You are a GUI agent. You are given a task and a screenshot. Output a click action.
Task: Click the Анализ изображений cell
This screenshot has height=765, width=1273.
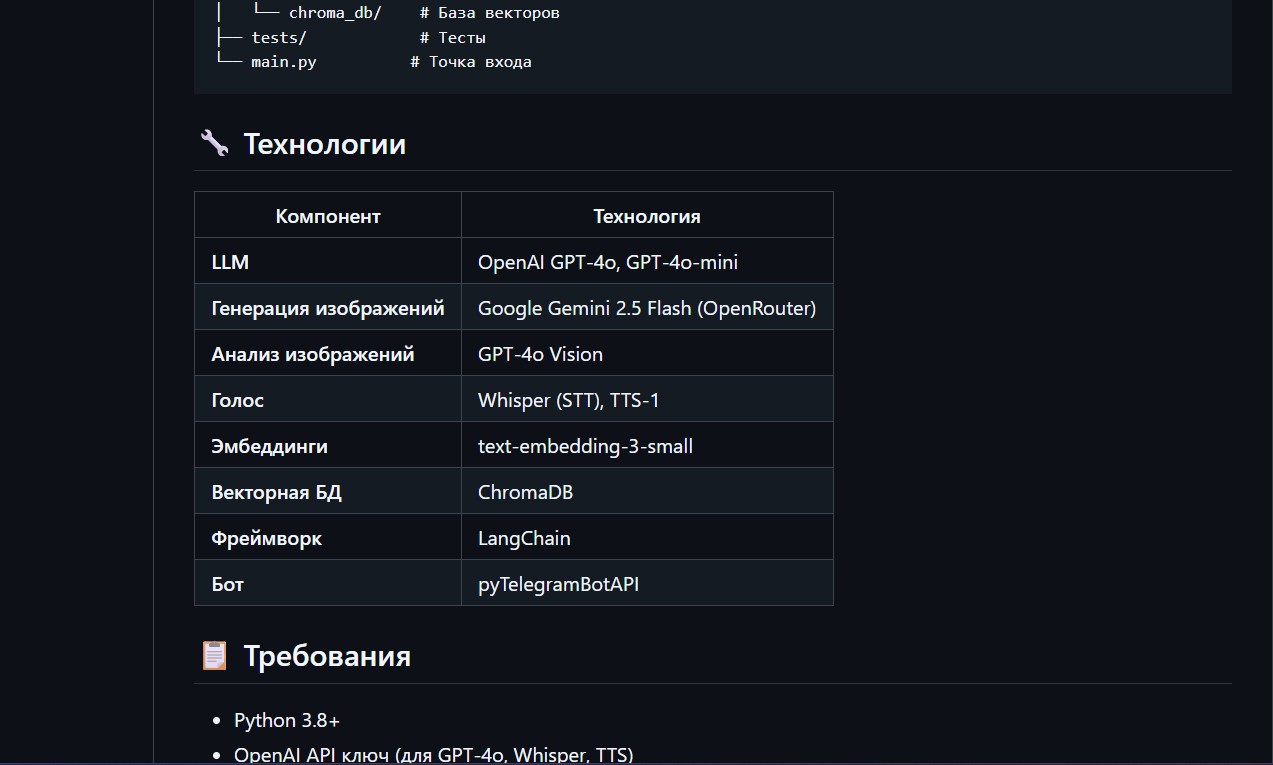click(x=328, y=353)
